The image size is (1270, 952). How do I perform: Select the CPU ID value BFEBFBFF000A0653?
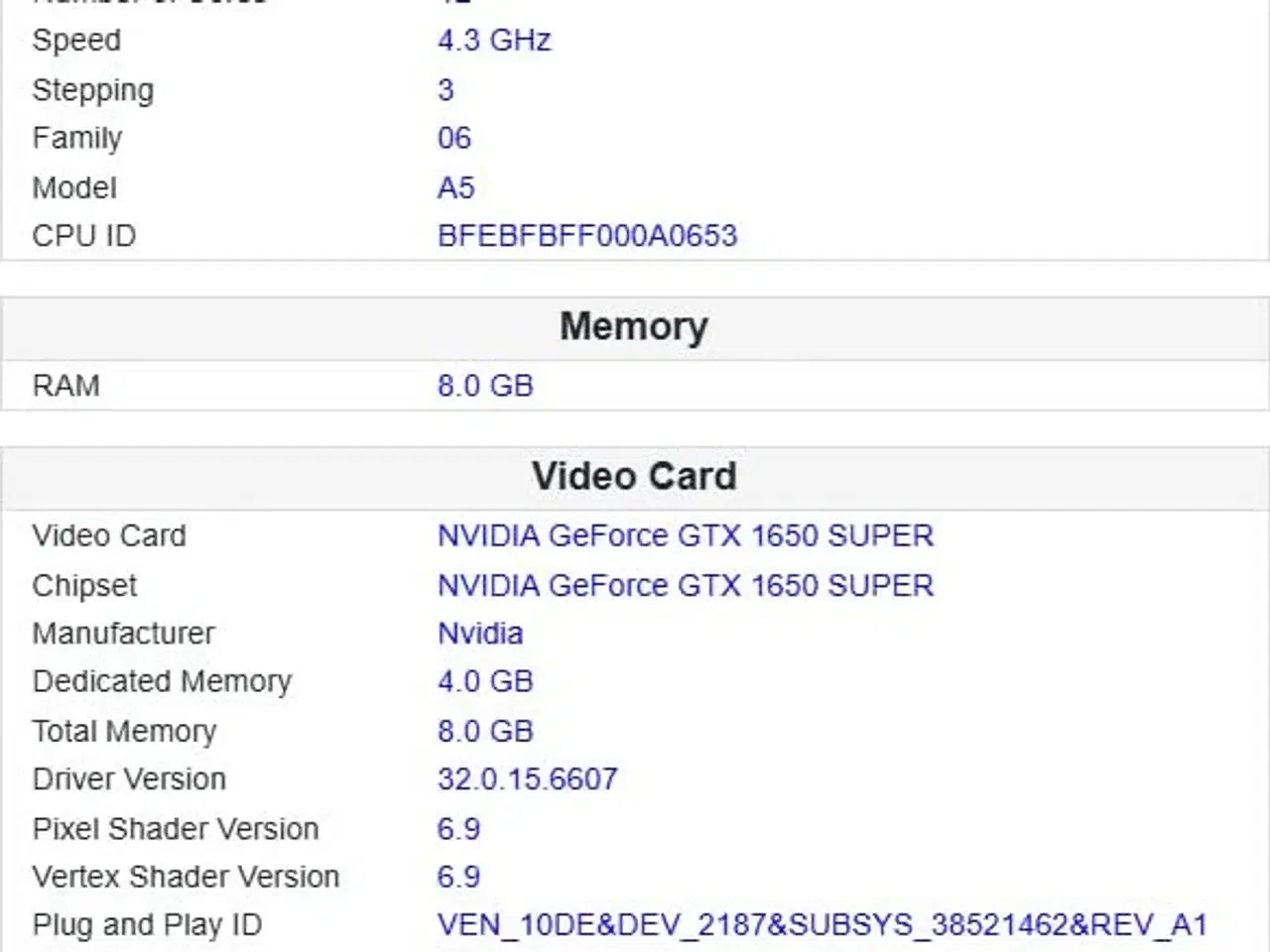click(x=586, y=236)
